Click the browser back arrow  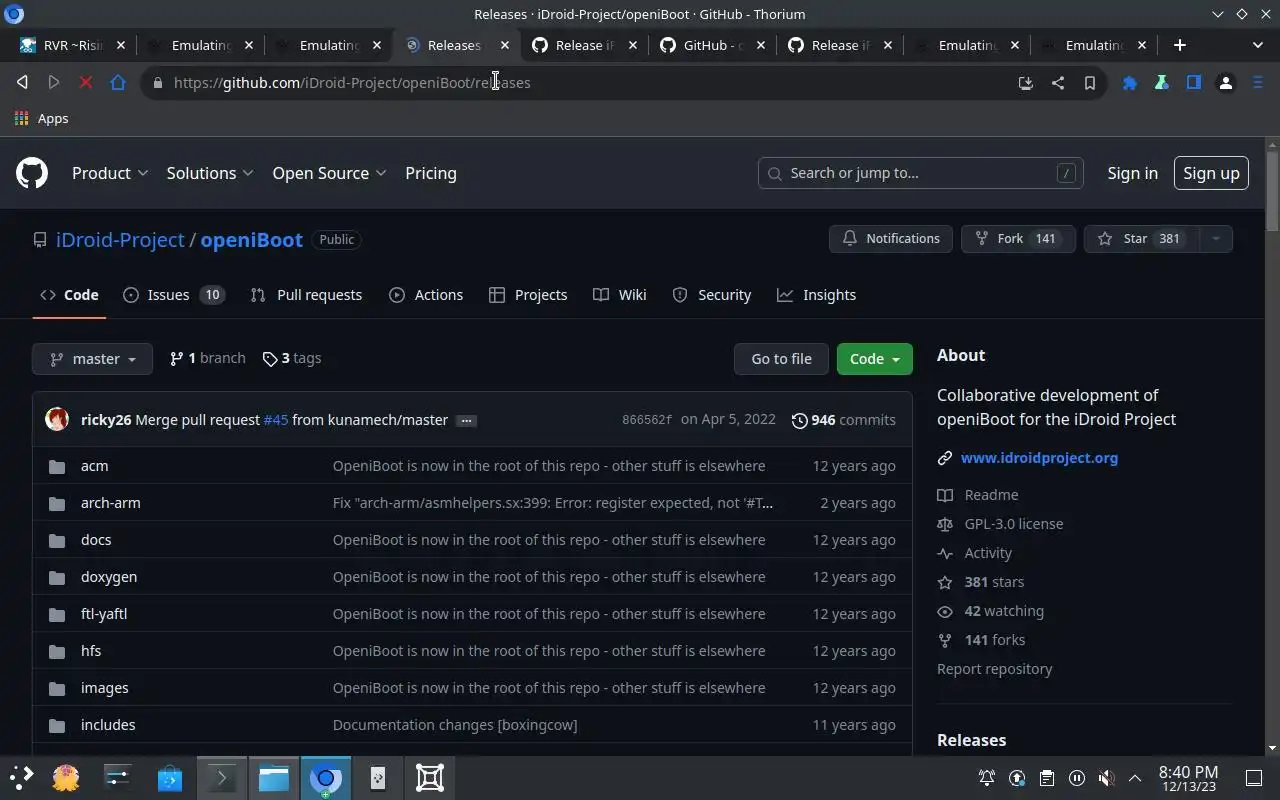pyautogui.click(x=22, y=83)
